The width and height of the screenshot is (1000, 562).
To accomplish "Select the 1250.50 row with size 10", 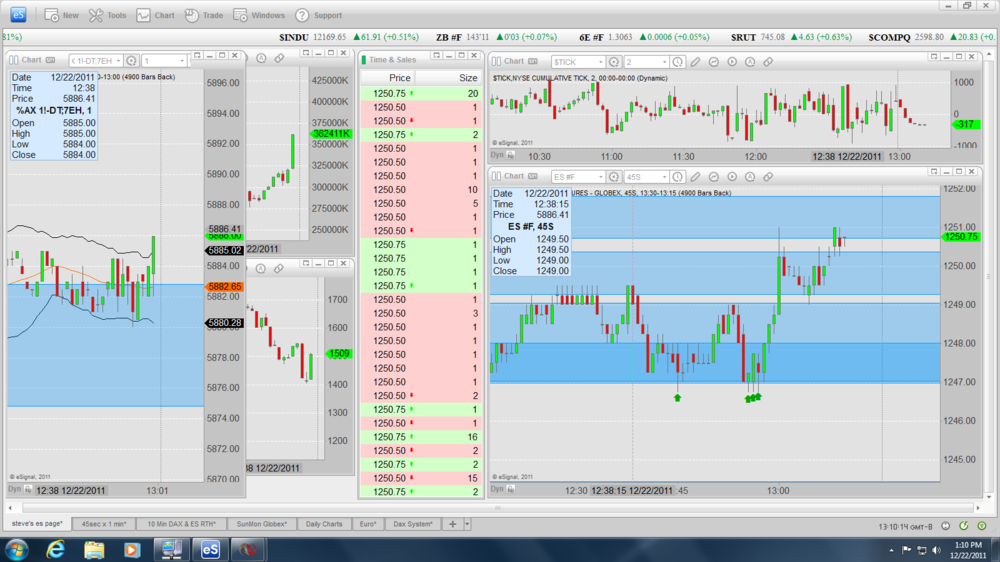I will coord(421,189).
